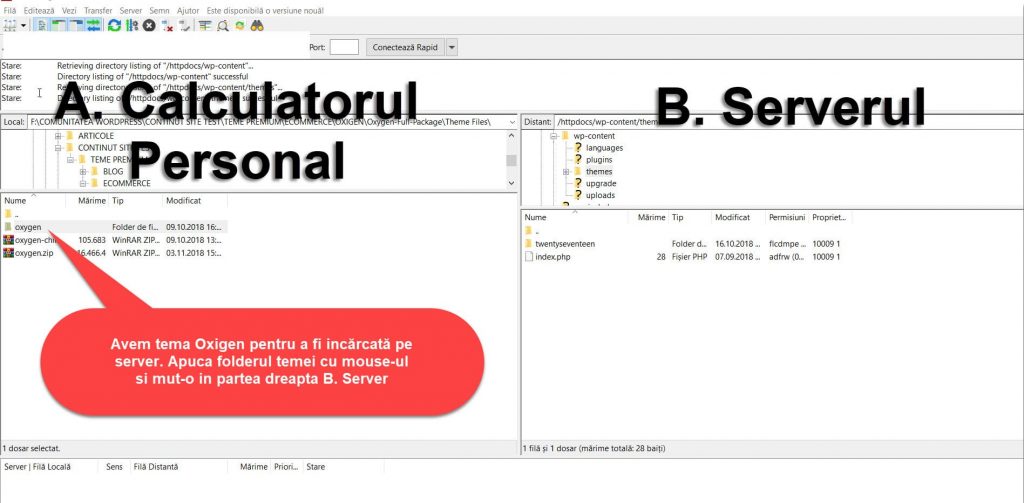
Task: Click the Process queue toolbar icon
Action: point(132,25)
